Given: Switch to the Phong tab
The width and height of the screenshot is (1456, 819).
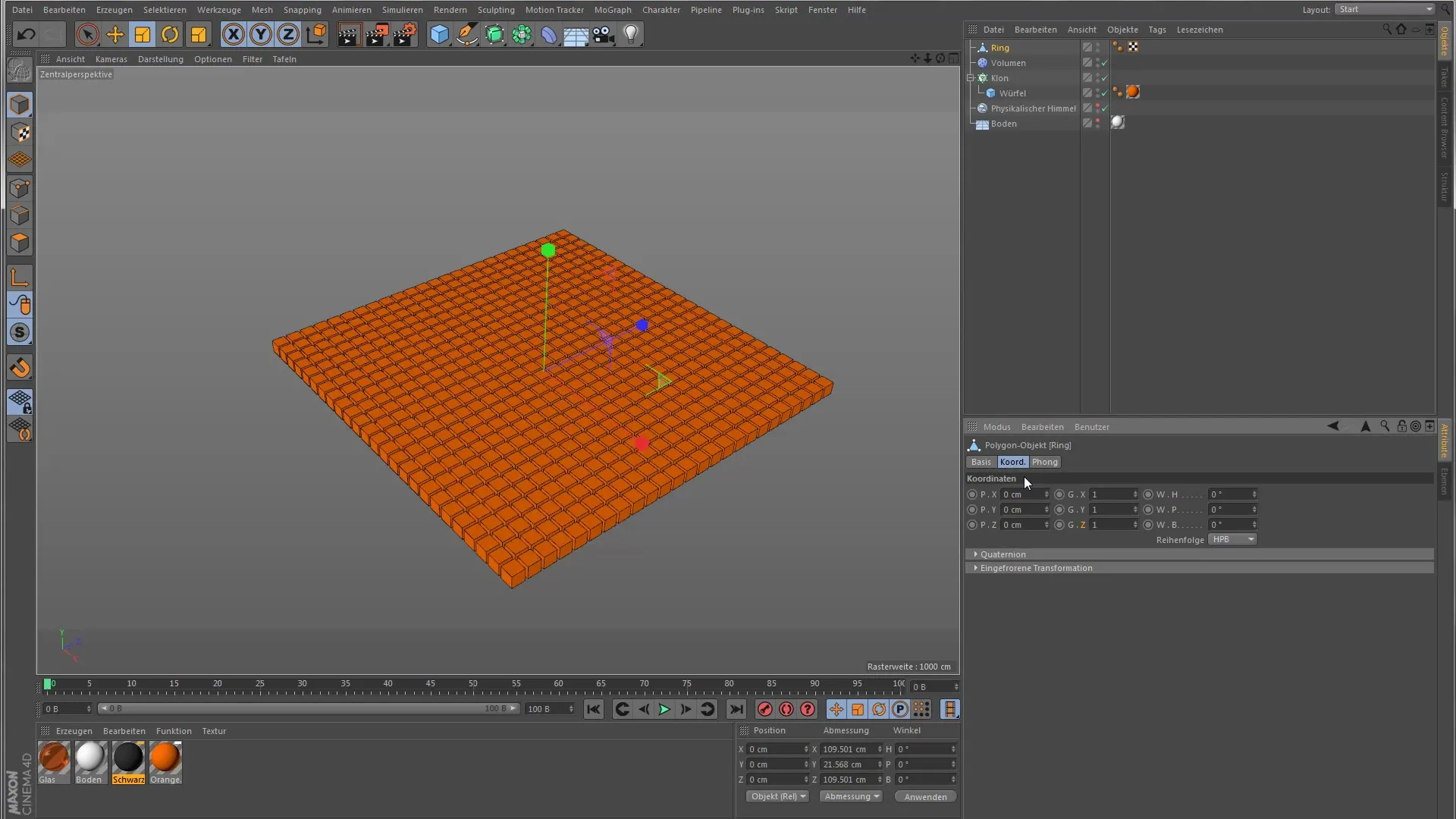Looking at the screenshot, I should pyautogui.click(x=1044, y=462).
